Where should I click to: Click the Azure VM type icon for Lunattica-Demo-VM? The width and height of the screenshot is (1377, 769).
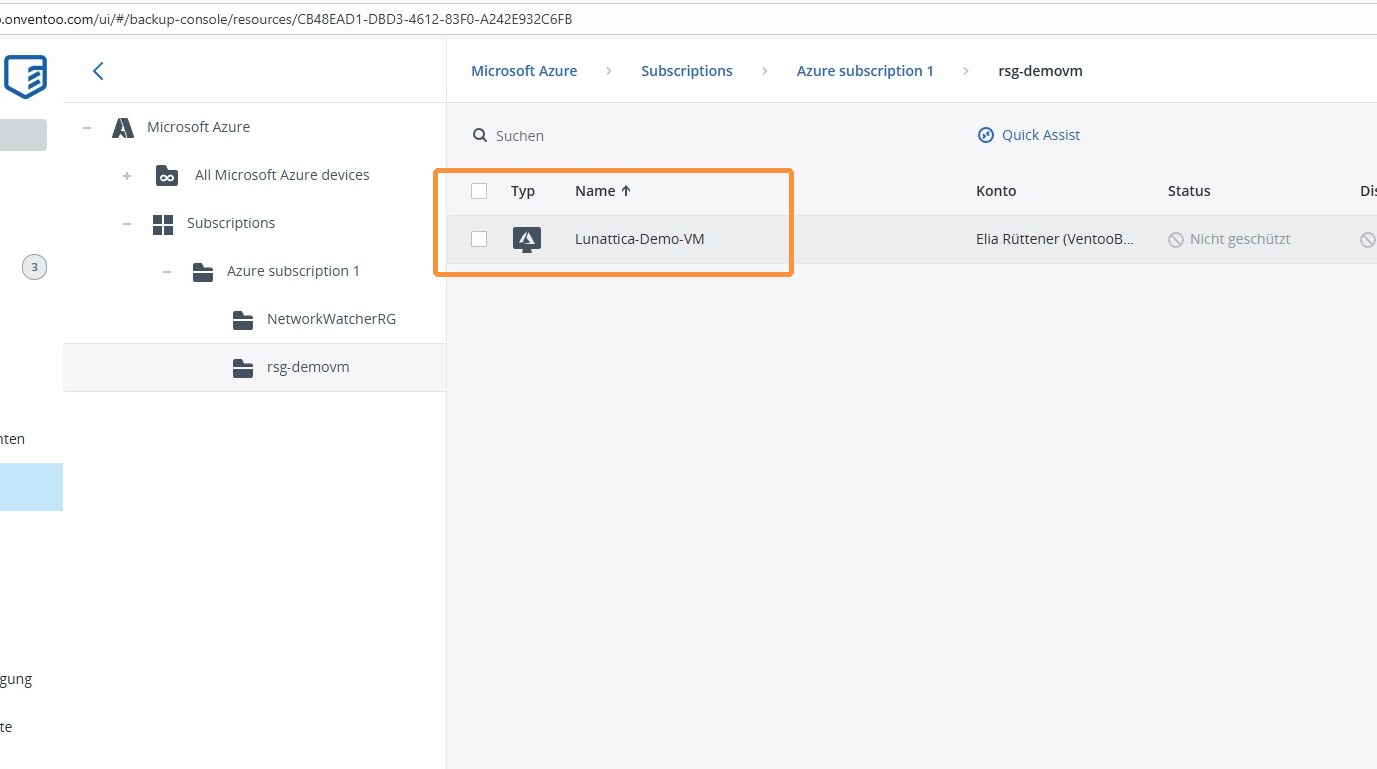click(527, 239)
